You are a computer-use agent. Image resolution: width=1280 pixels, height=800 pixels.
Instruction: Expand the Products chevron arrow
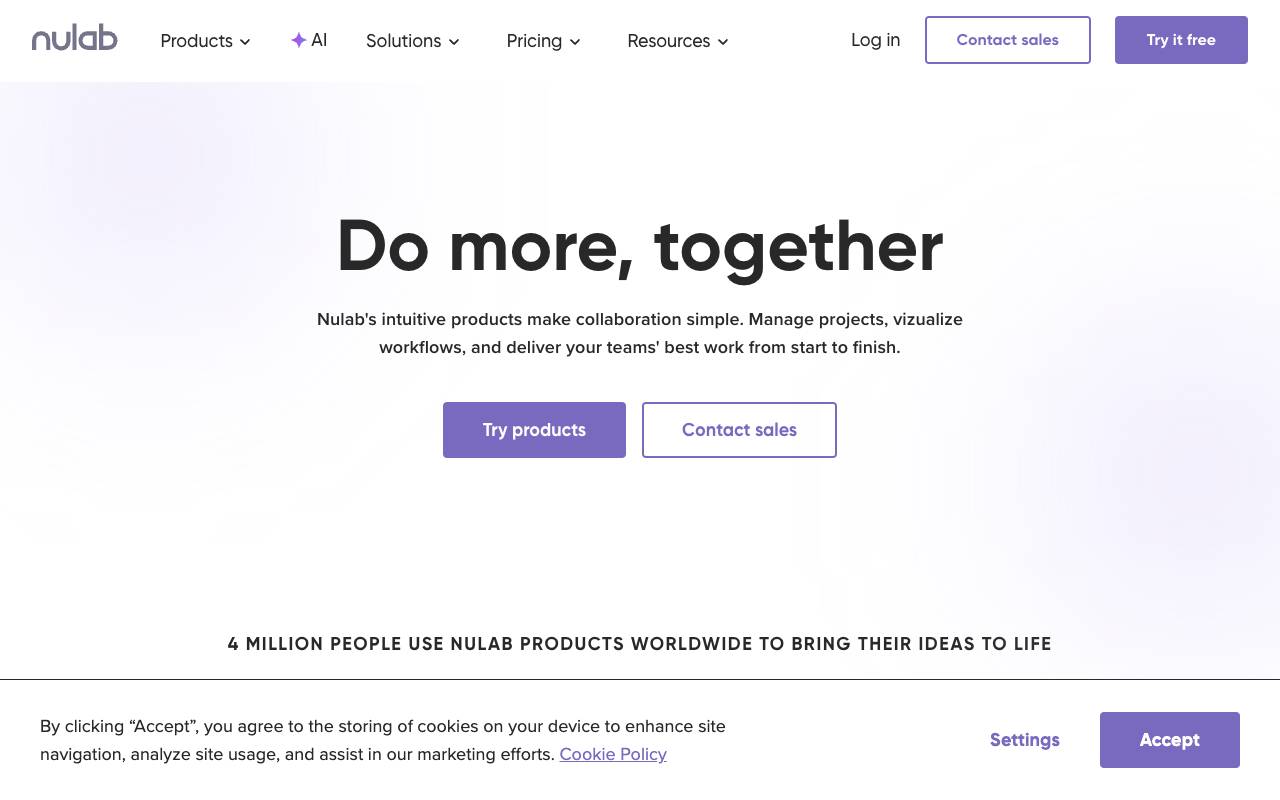pyautogui.click(x=245, y=42)
